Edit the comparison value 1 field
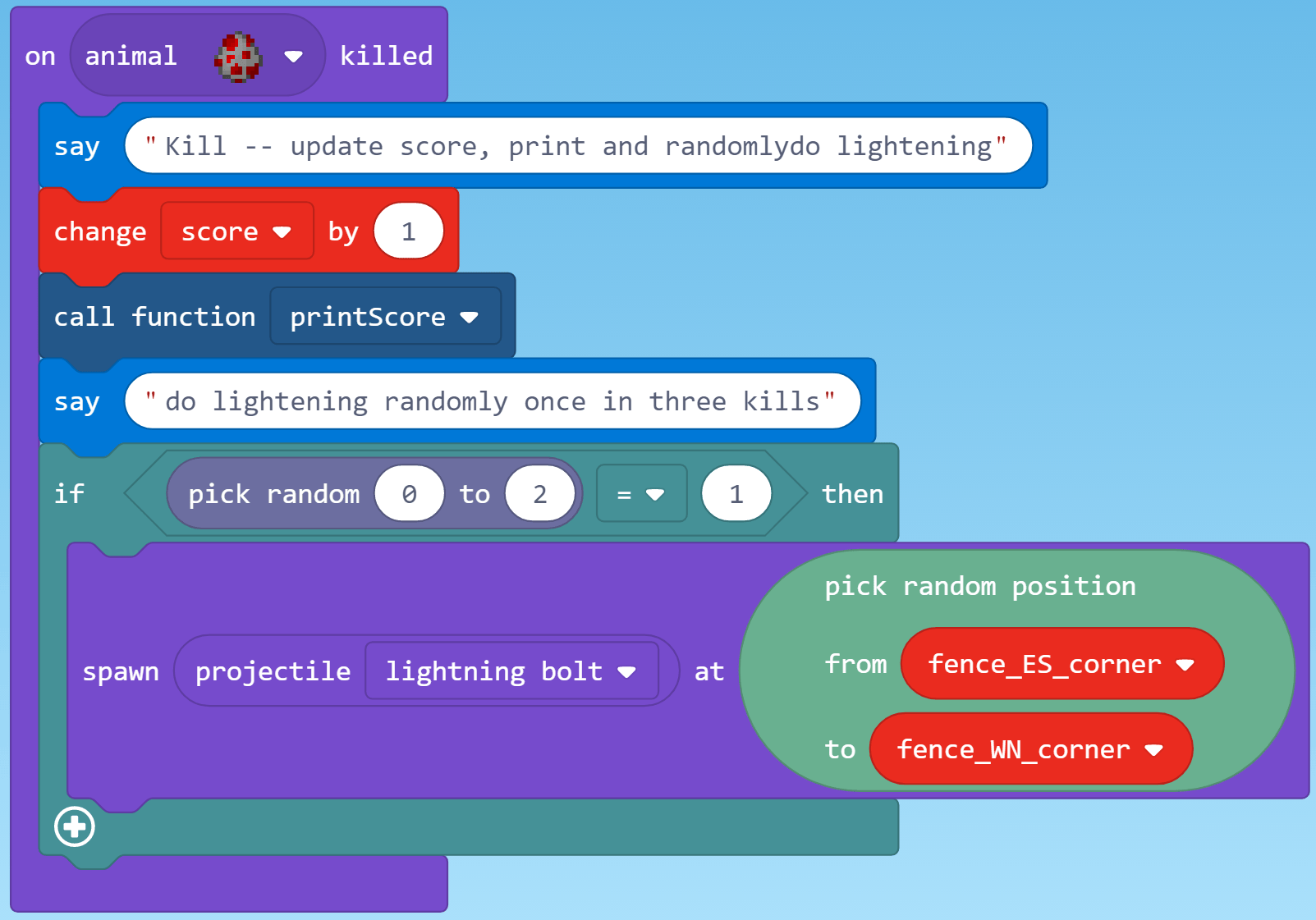The image size is (1316, 920). point(736,494)
